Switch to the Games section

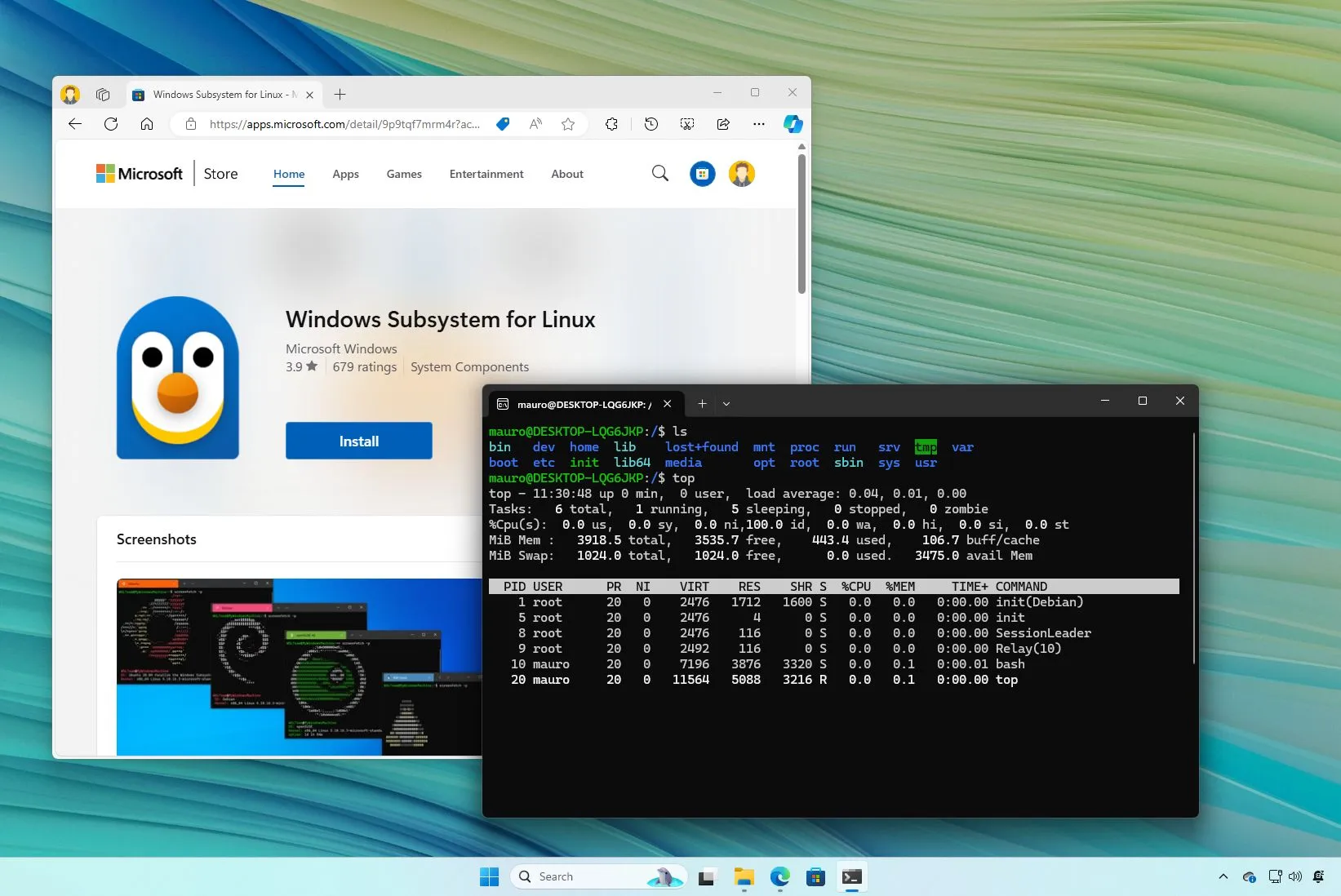point(403,174)
